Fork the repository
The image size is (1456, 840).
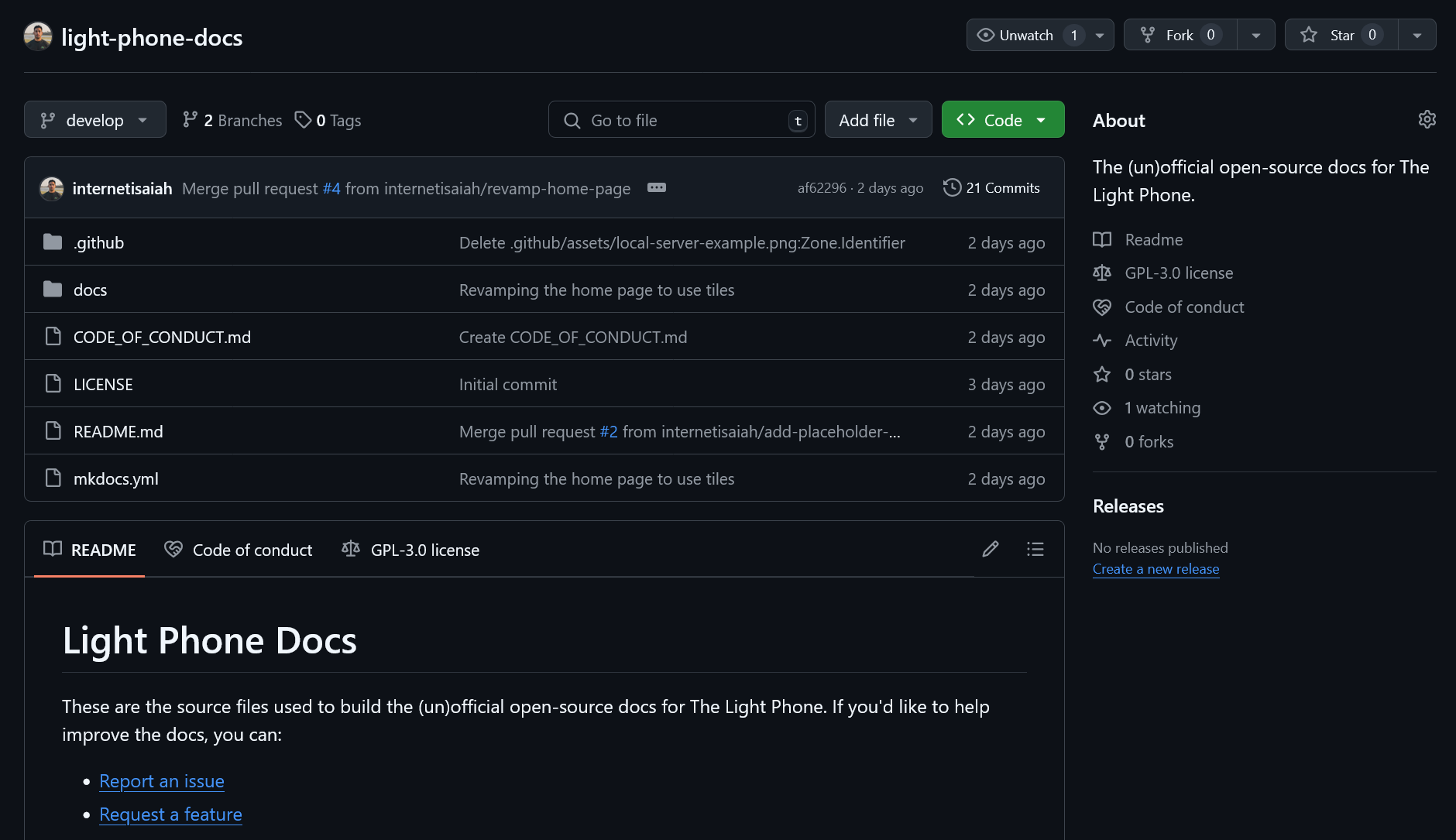click(1180, 35)
